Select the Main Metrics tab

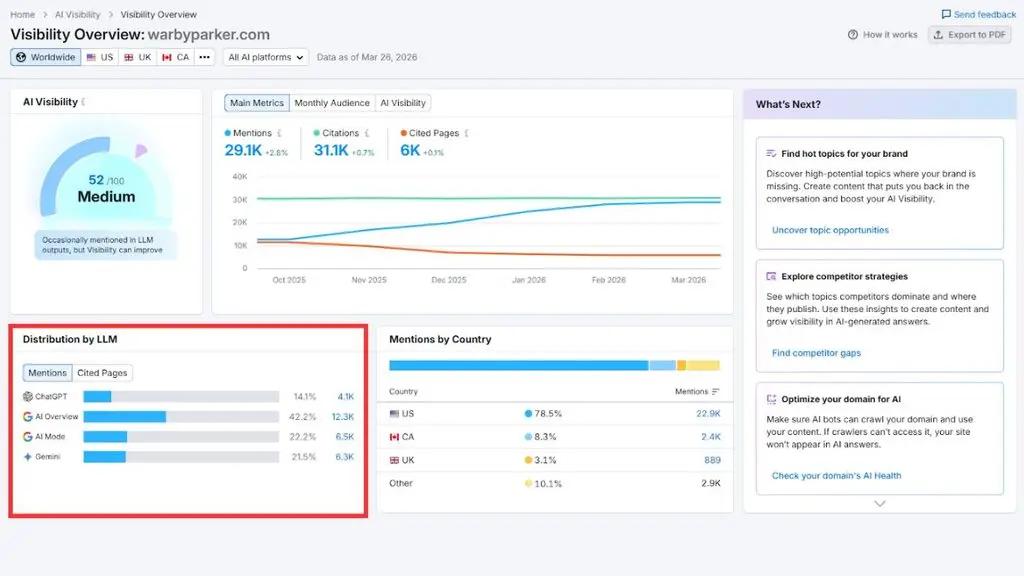(257, 103)
